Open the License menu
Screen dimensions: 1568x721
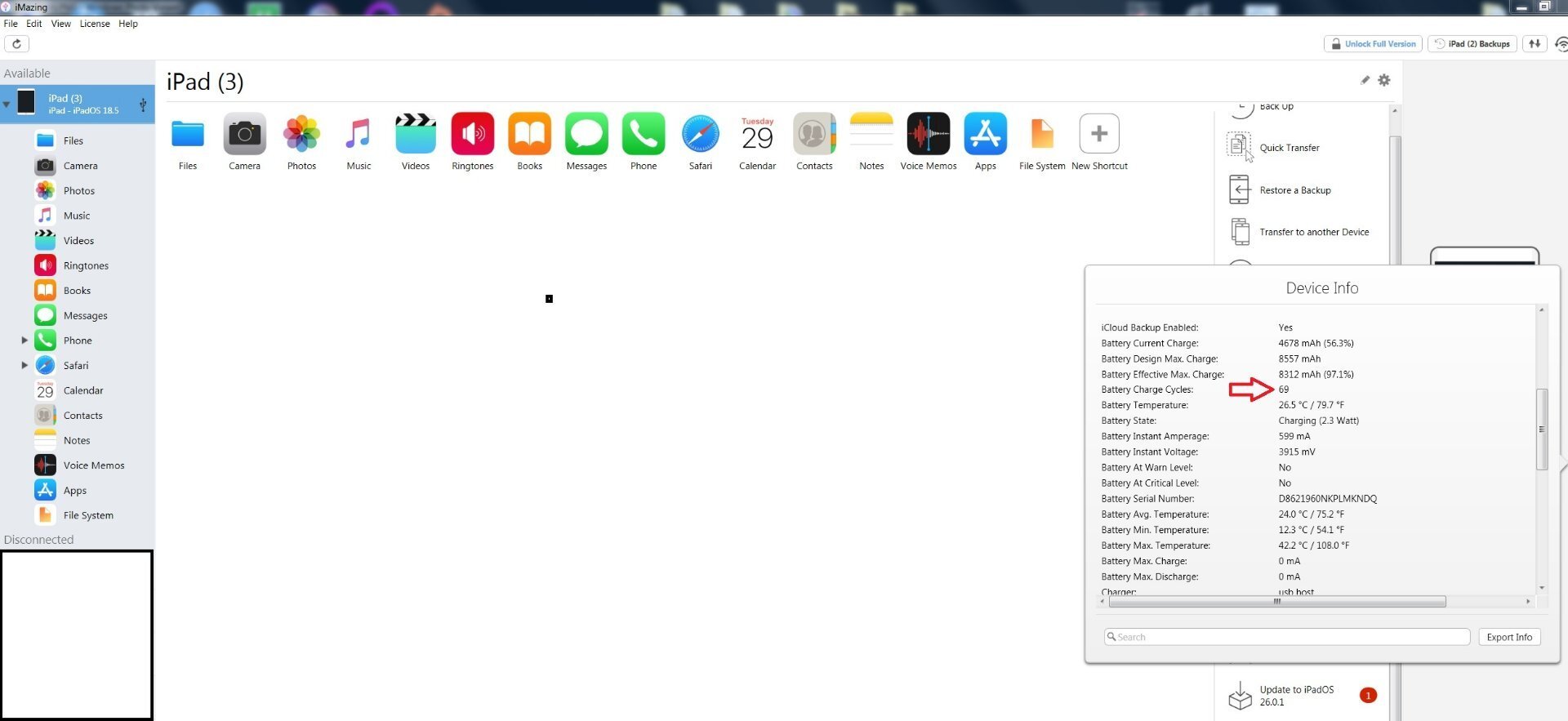pos(95,24)
